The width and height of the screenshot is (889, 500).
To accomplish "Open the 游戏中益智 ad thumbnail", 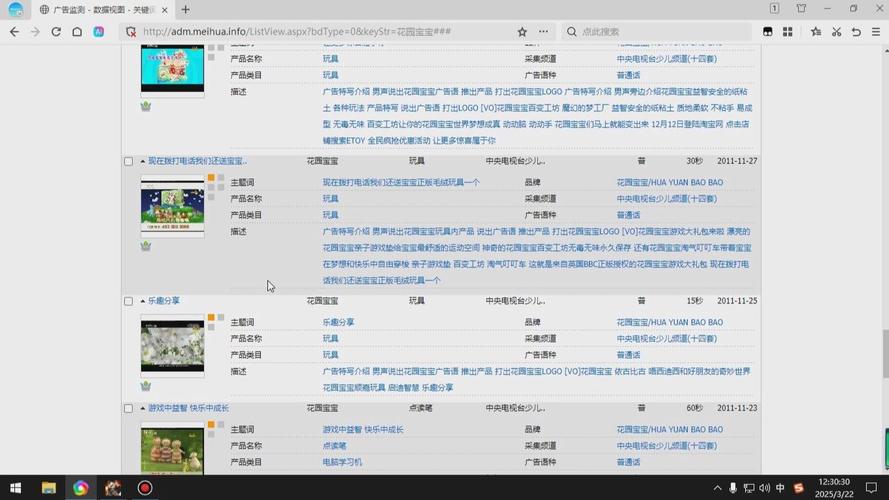I will pos(172,450).
